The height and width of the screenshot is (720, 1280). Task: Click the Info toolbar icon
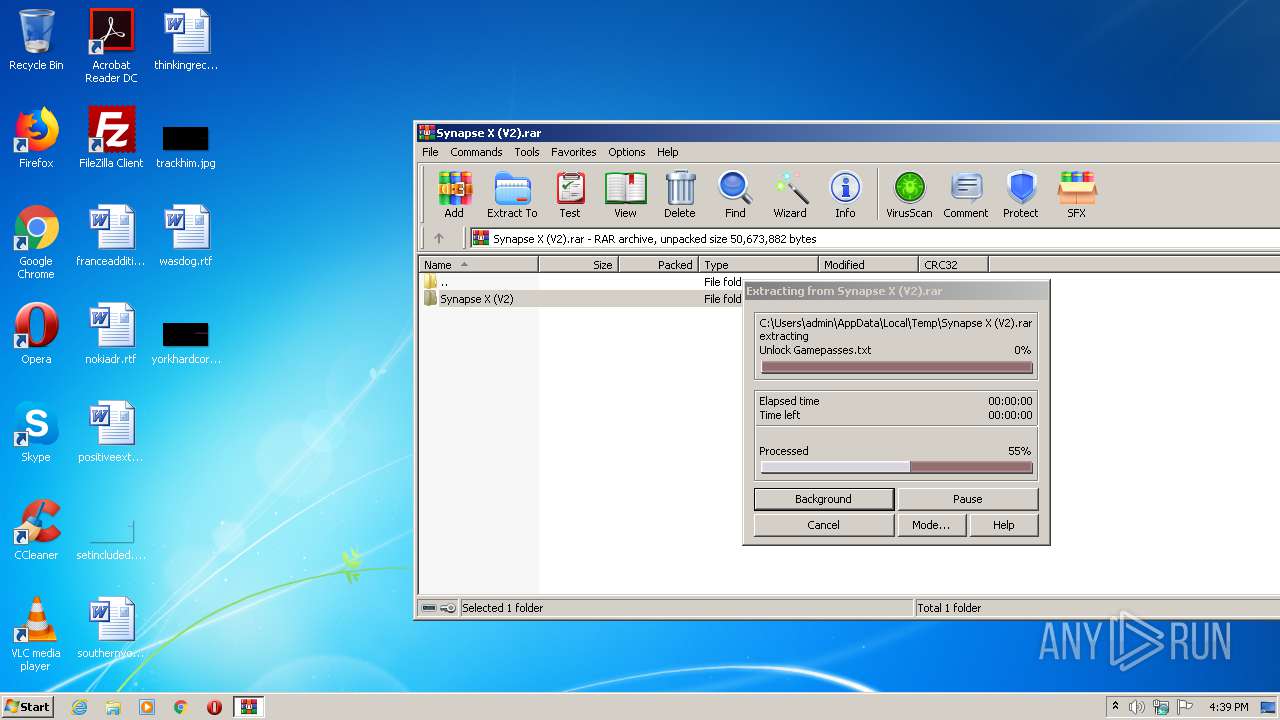pyautogui.click(x=845, y=194)
